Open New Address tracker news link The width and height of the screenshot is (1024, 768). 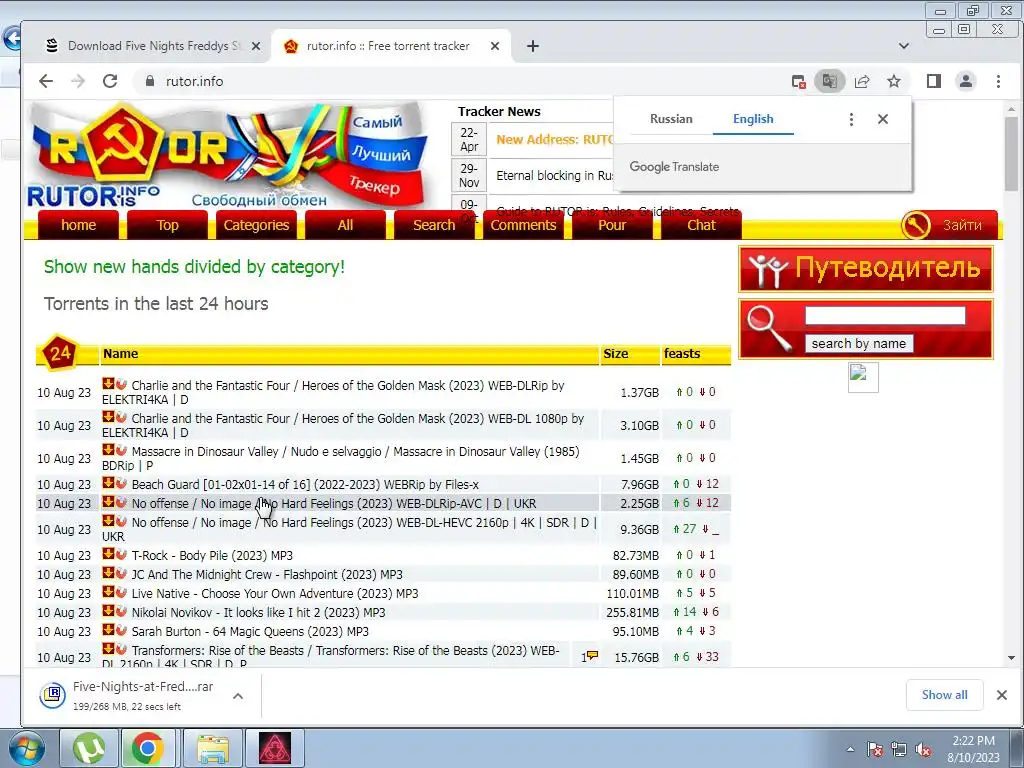tap(554, 139)
